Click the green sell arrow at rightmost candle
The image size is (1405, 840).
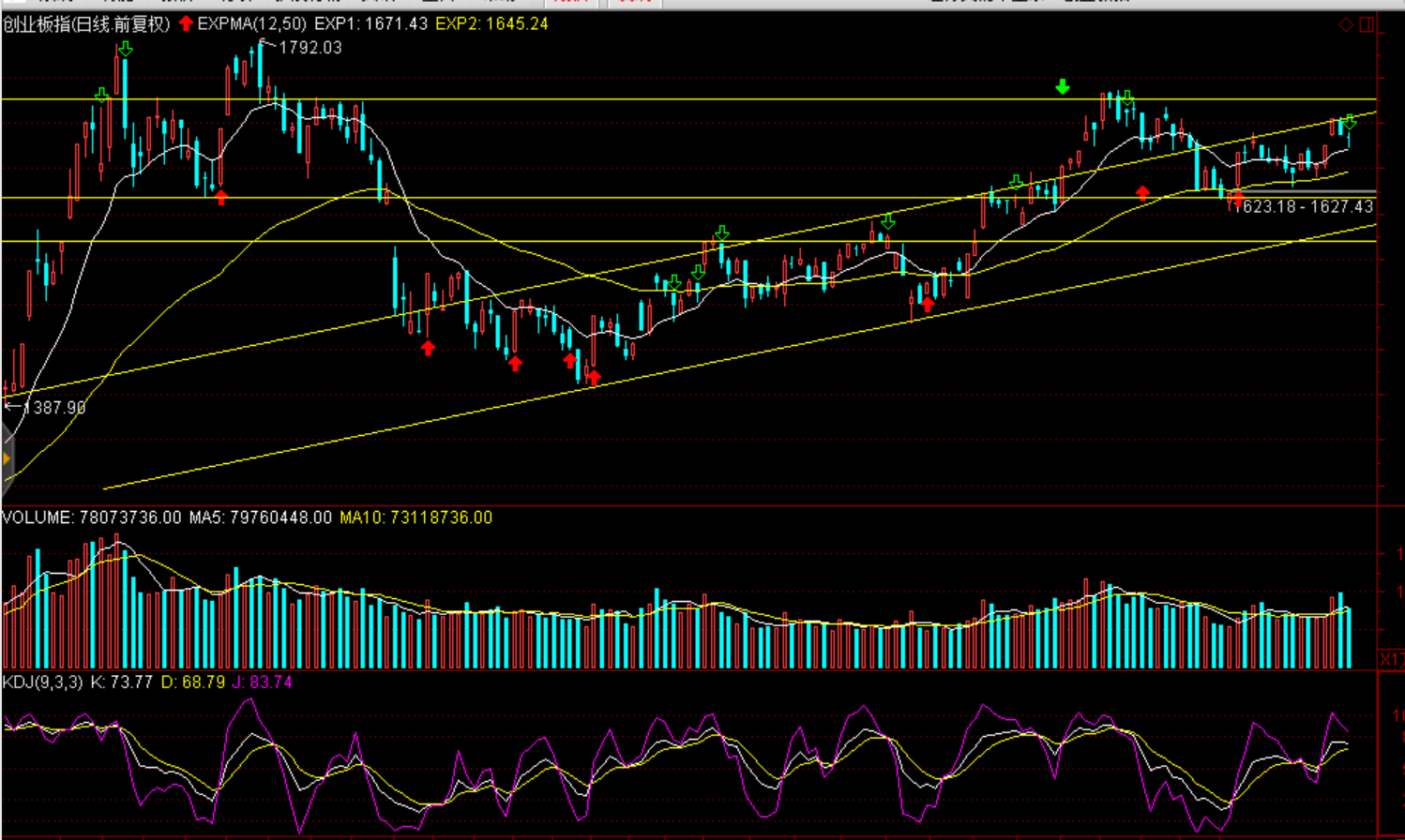coord(1349,123)
